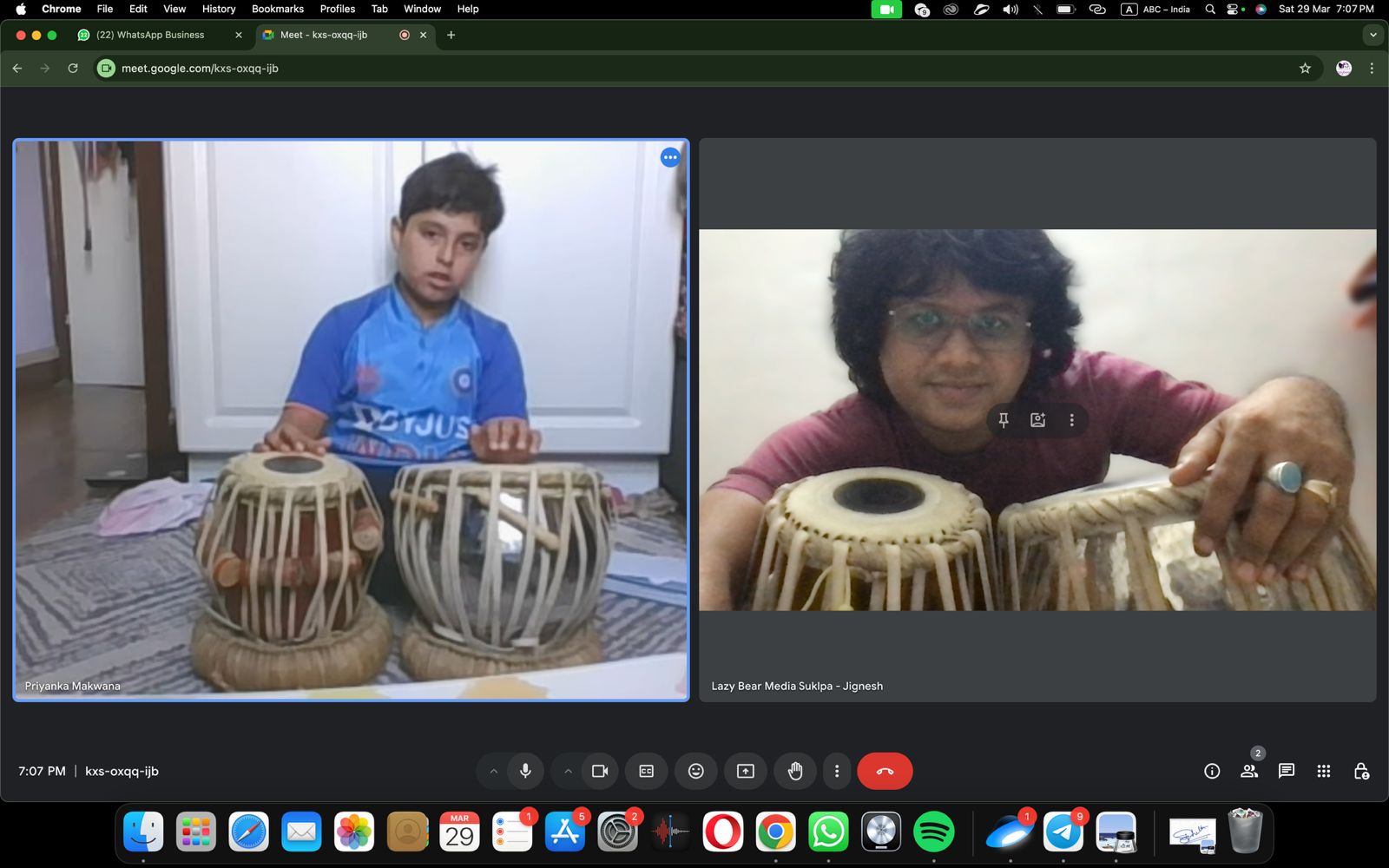Turn off the camera in Meet
Screen dimensions: 1389x868
click(600, 771)
